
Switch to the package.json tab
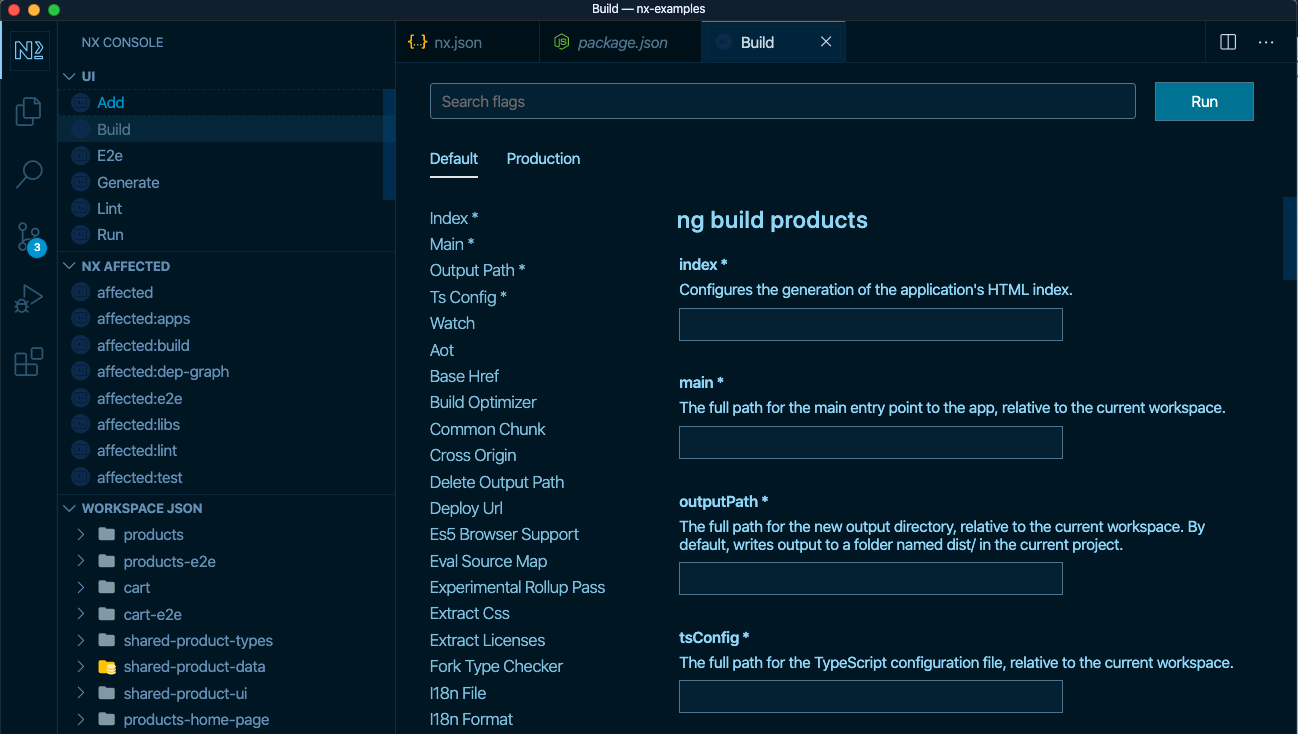(620, 42)
